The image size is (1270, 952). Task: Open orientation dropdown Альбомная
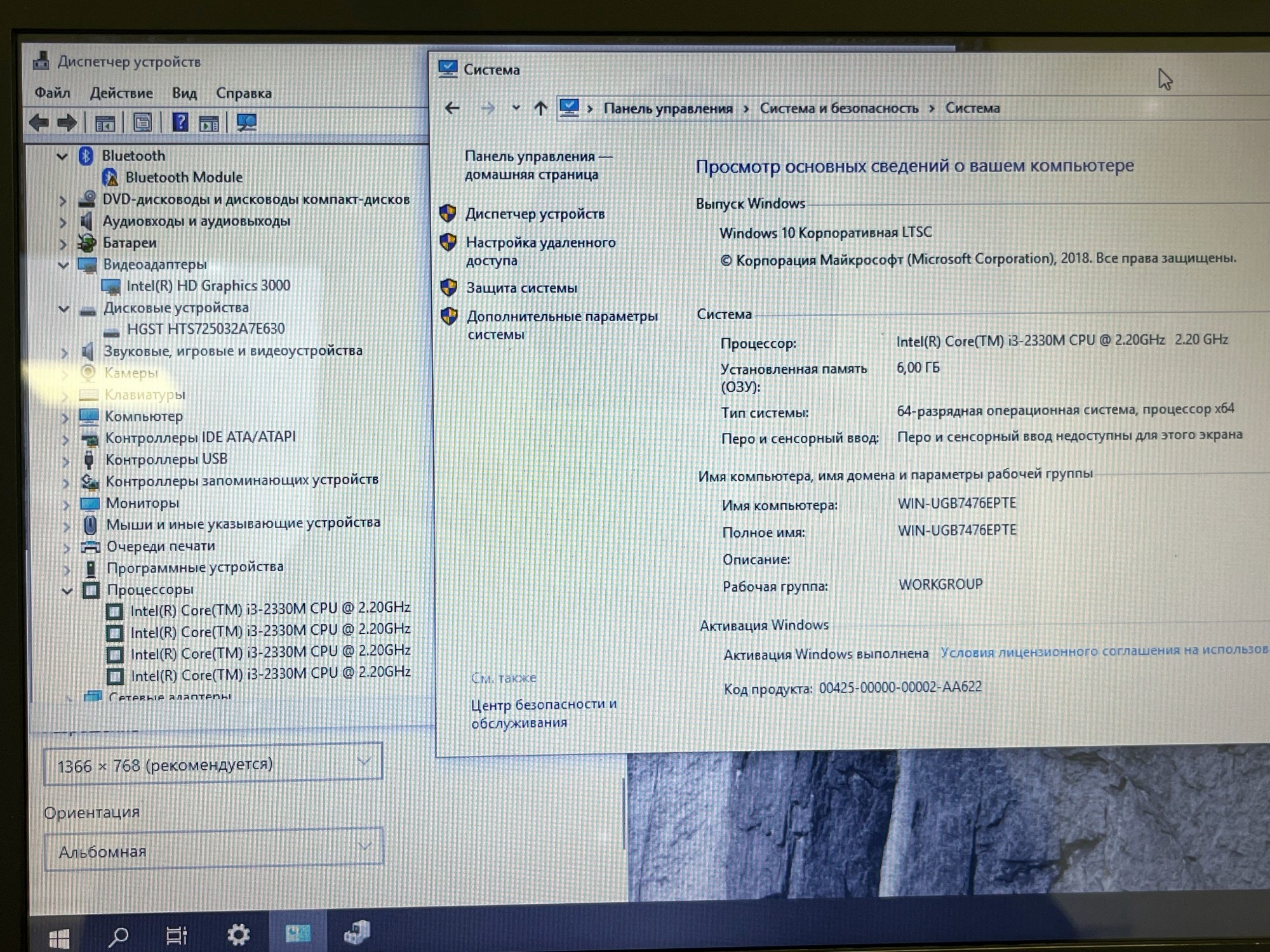click(x=214, y=849)
